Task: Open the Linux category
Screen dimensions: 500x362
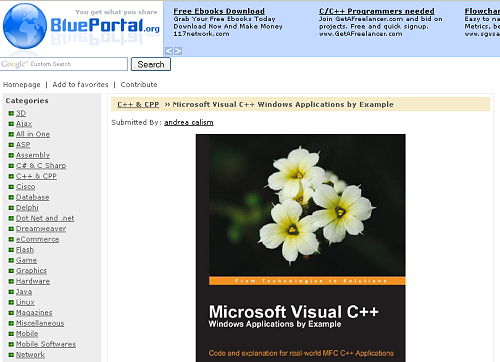Action: click(25, 302)
